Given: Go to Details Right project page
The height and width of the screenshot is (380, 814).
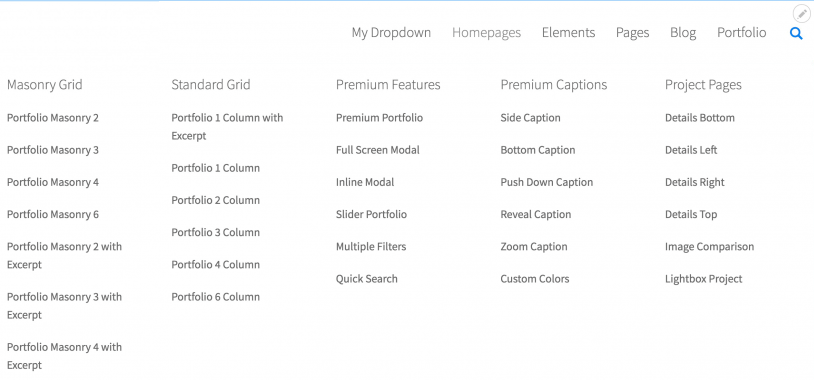Looking at the screenshot, I should pos(695,182).
